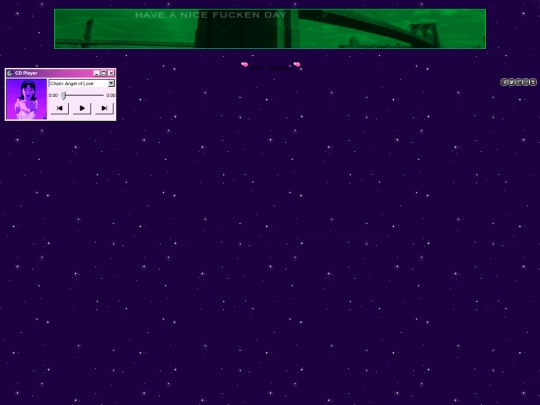Maximize the CD Player window
540x405 pixels.
tap(104, 73)
